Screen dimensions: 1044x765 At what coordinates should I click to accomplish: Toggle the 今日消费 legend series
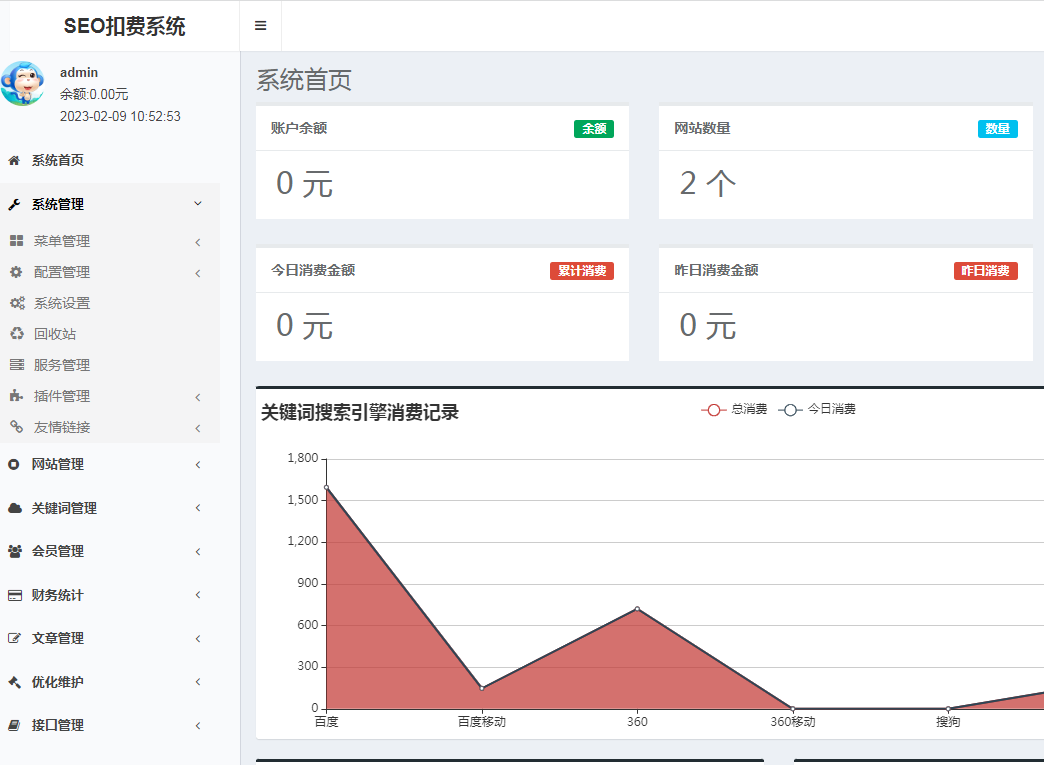click(817, 409)
